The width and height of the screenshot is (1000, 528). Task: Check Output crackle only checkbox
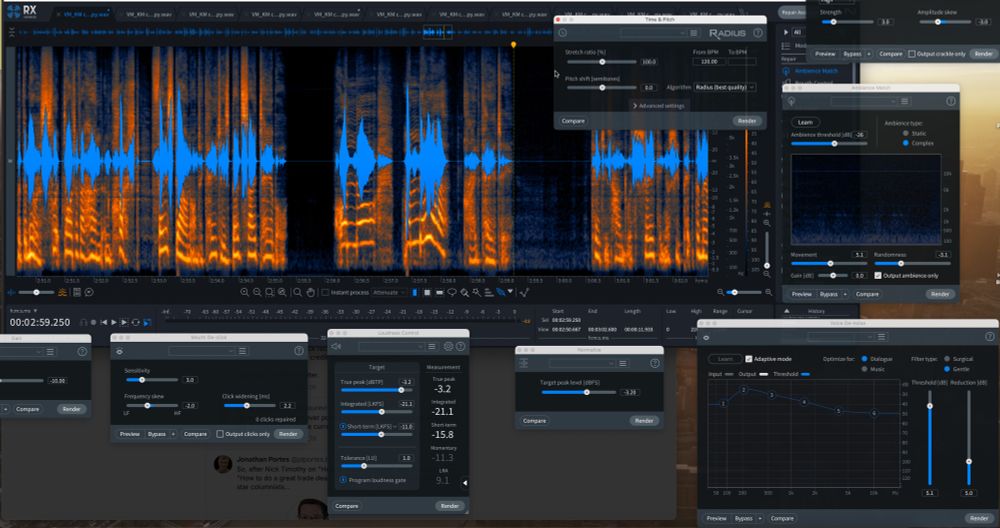tap(912, 54)
